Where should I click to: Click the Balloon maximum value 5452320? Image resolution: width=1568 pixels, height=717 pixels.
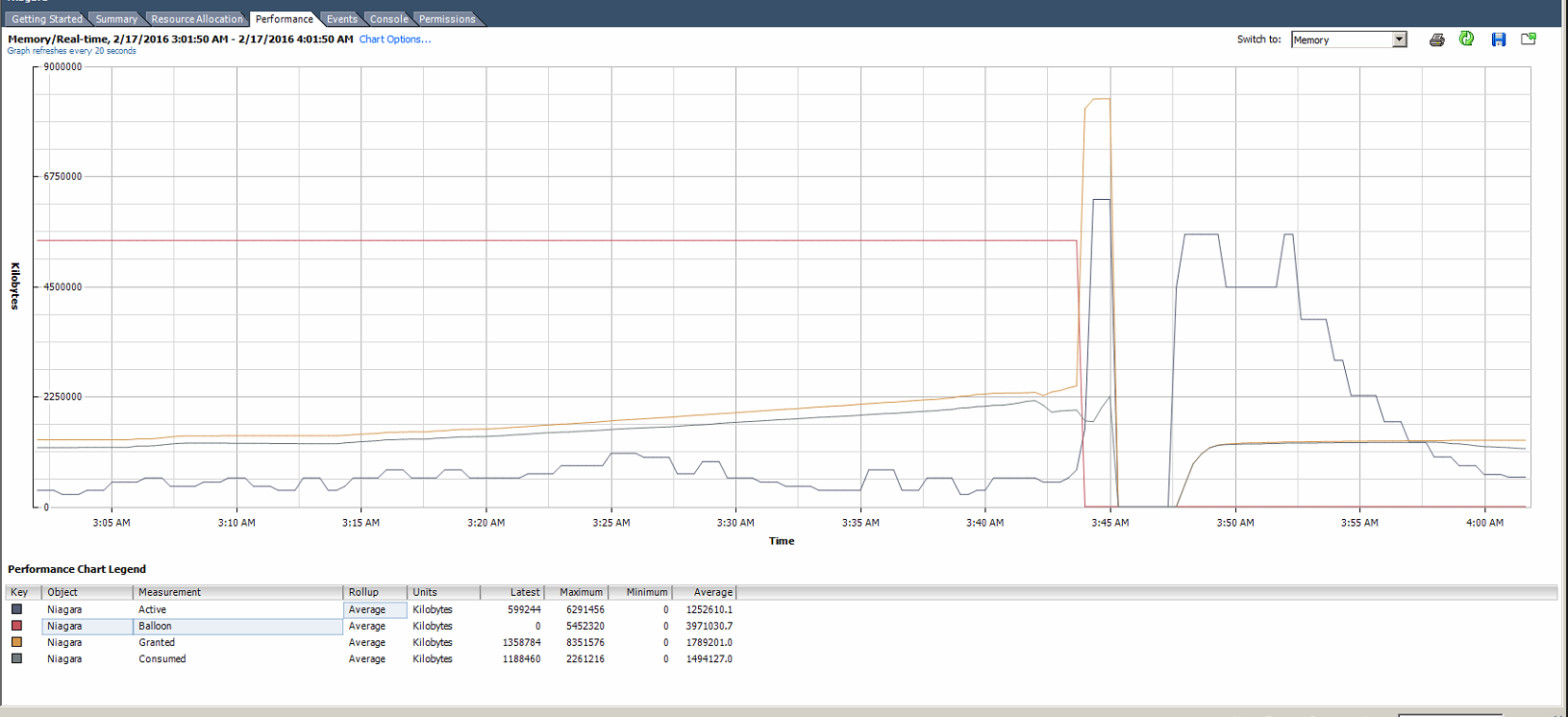point(585,626)
